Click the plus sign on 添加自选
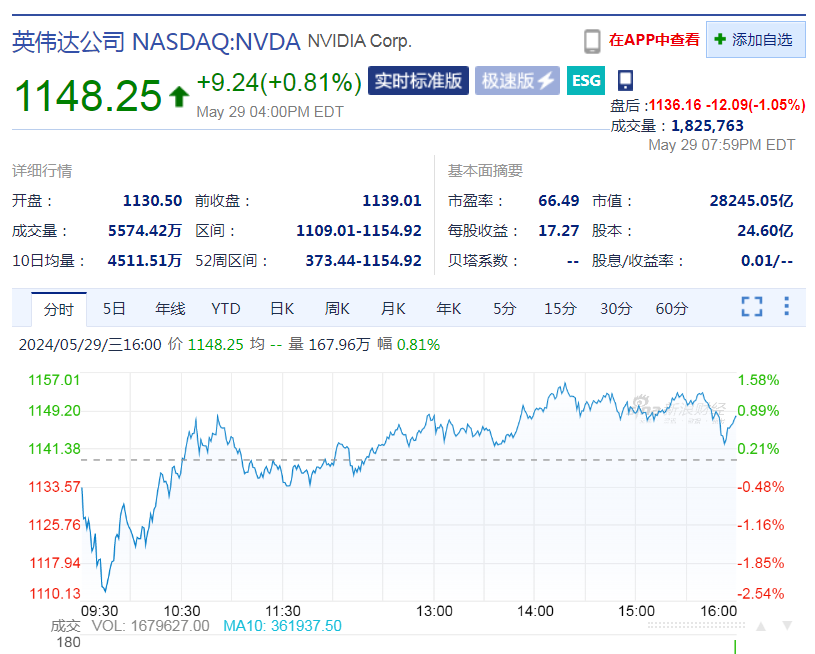This screenshot has width=815, height=654. (x=720, y=39)
